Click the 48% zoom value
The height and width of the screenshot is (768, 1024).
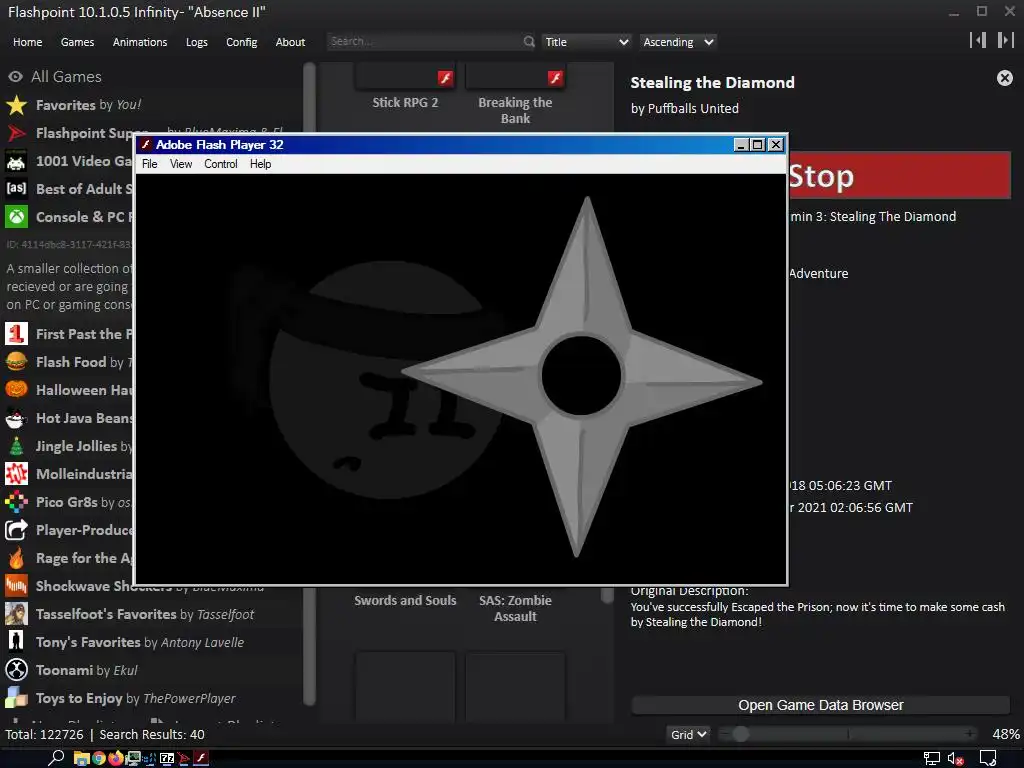click(x=1006, y=734)
